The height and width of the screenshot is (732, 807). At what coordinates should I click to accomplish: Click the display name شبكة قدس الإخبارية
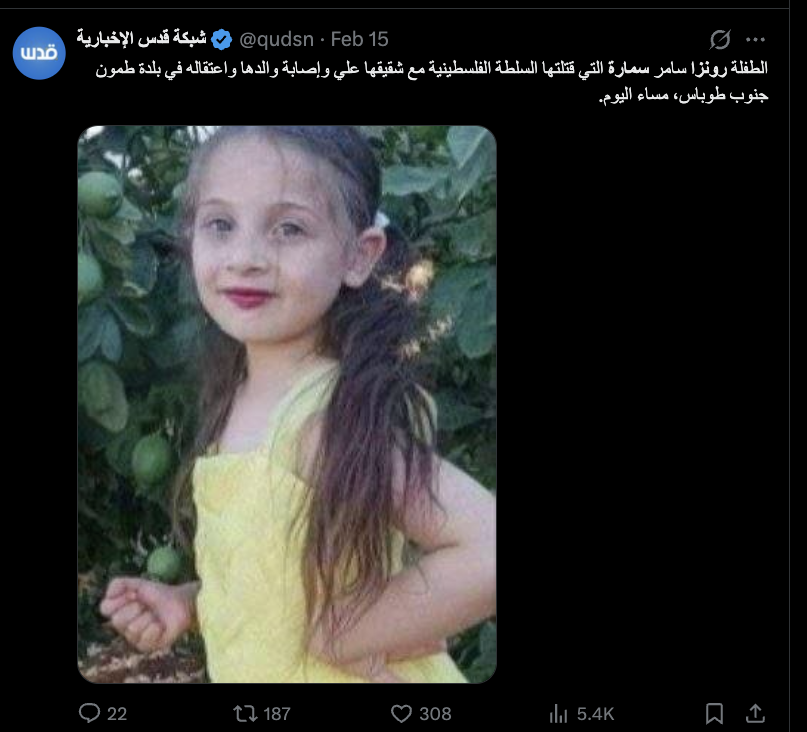(142, 39)
